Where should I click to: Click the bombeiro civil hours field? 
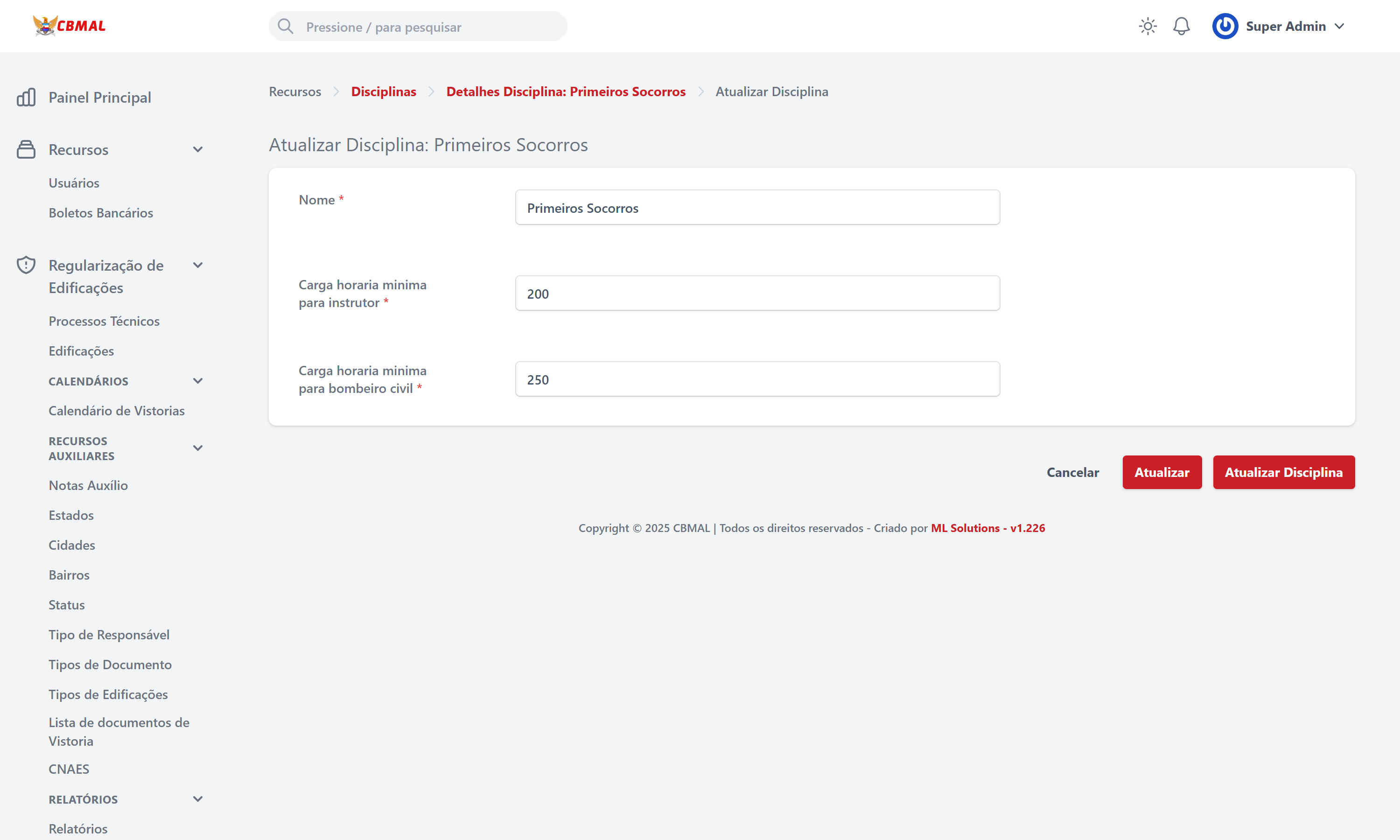click(x=757, y=379)
